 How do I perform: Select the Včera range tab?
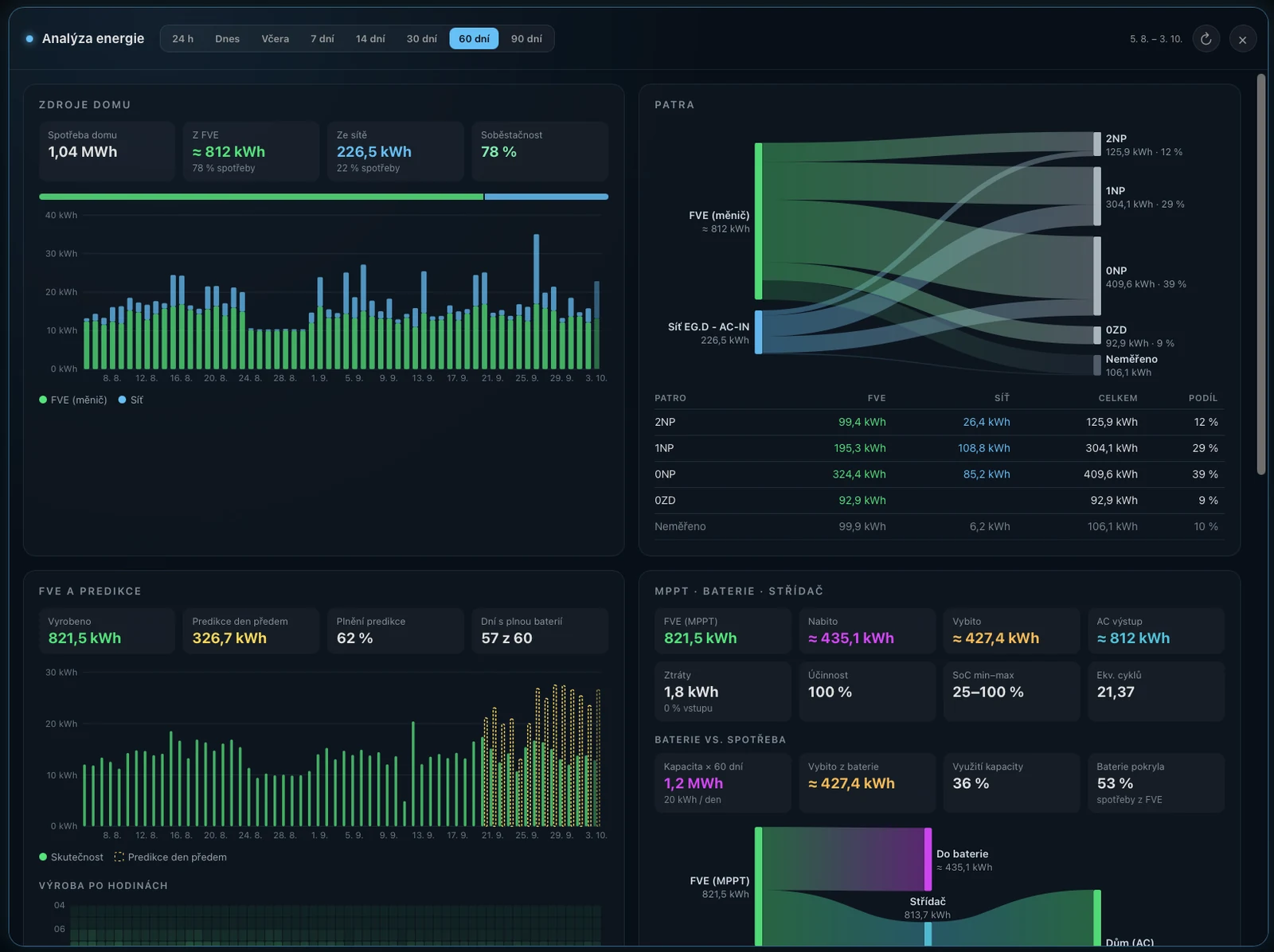click(x=276, y=38)
